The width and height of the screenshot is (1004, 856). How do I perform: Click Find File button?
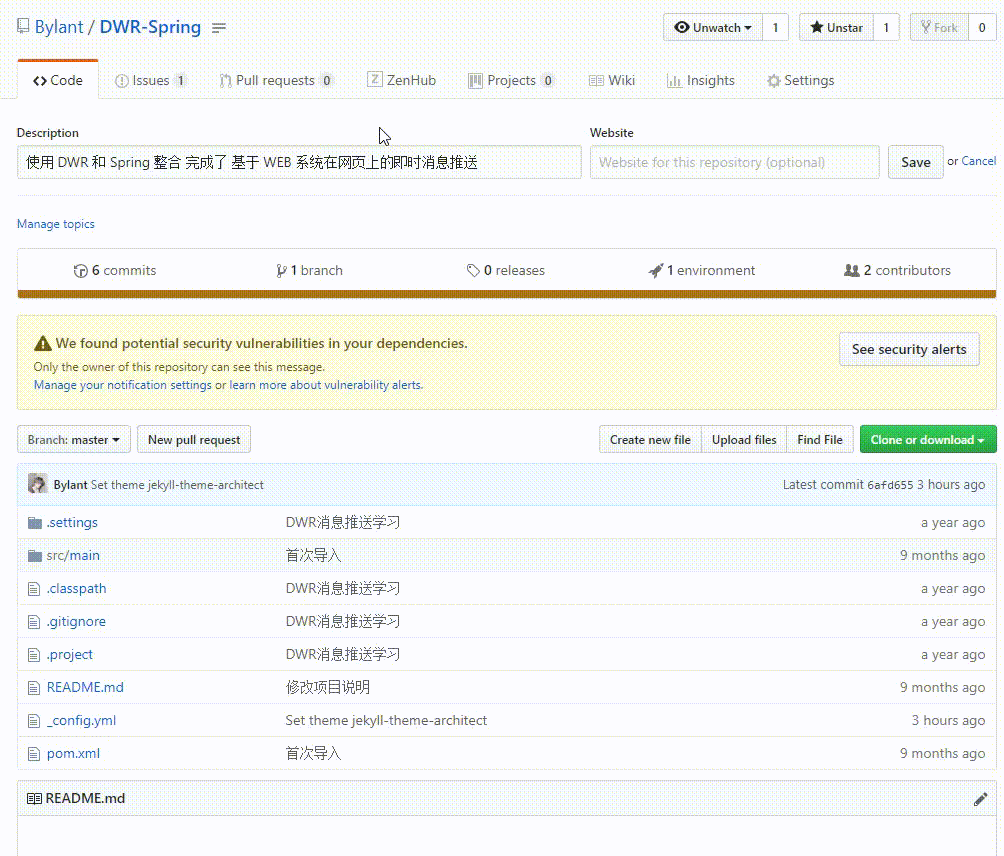[820, 439]
